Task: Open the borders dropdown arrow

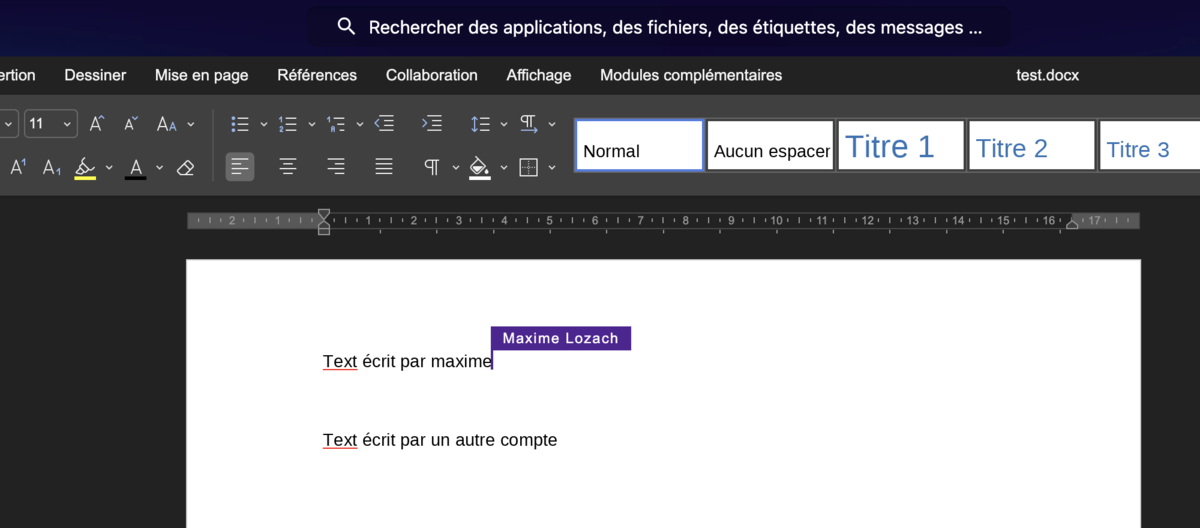Action: tap(552, 168)
